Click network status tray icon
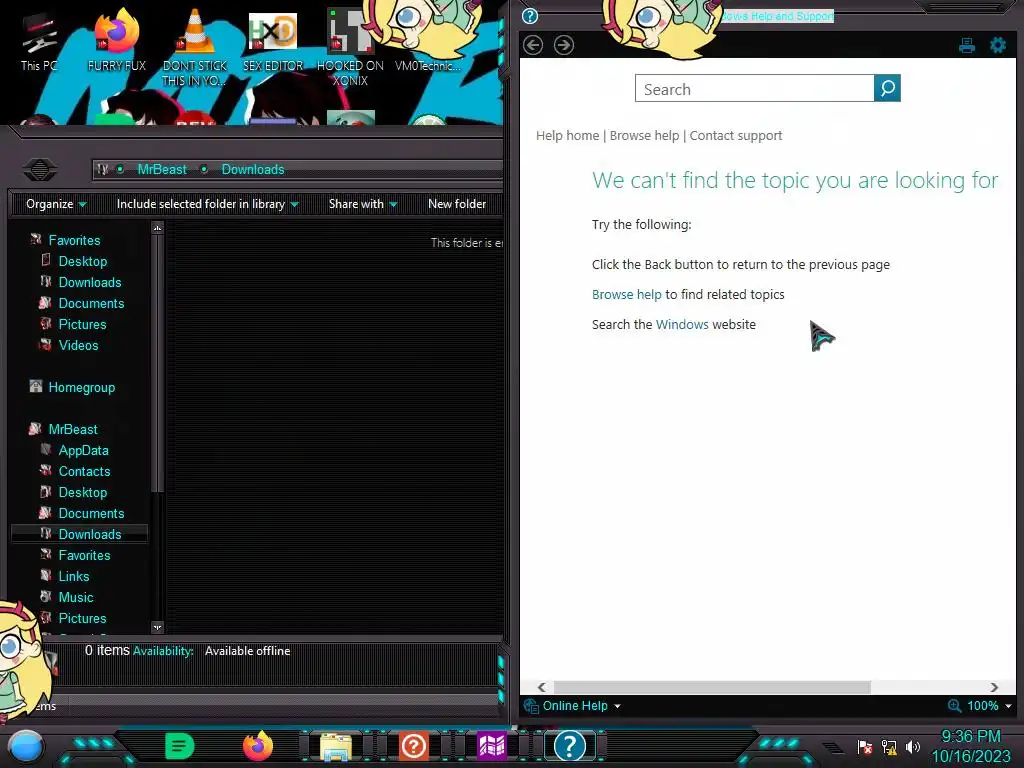This screenshot has width=1024, height=768. (889, 746)
